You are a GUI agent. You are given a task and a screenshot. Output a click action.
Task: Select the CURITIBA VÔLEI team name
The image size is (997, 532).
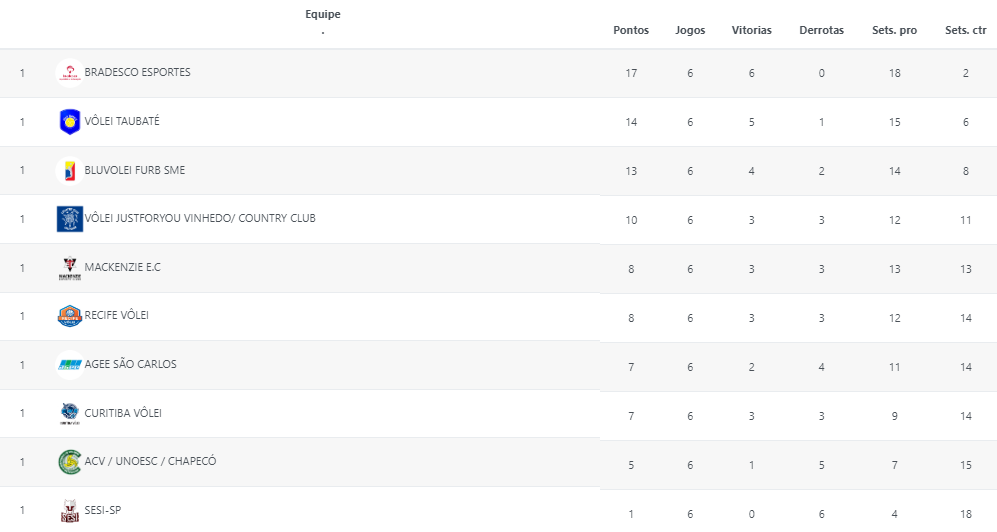pos(123,413)
